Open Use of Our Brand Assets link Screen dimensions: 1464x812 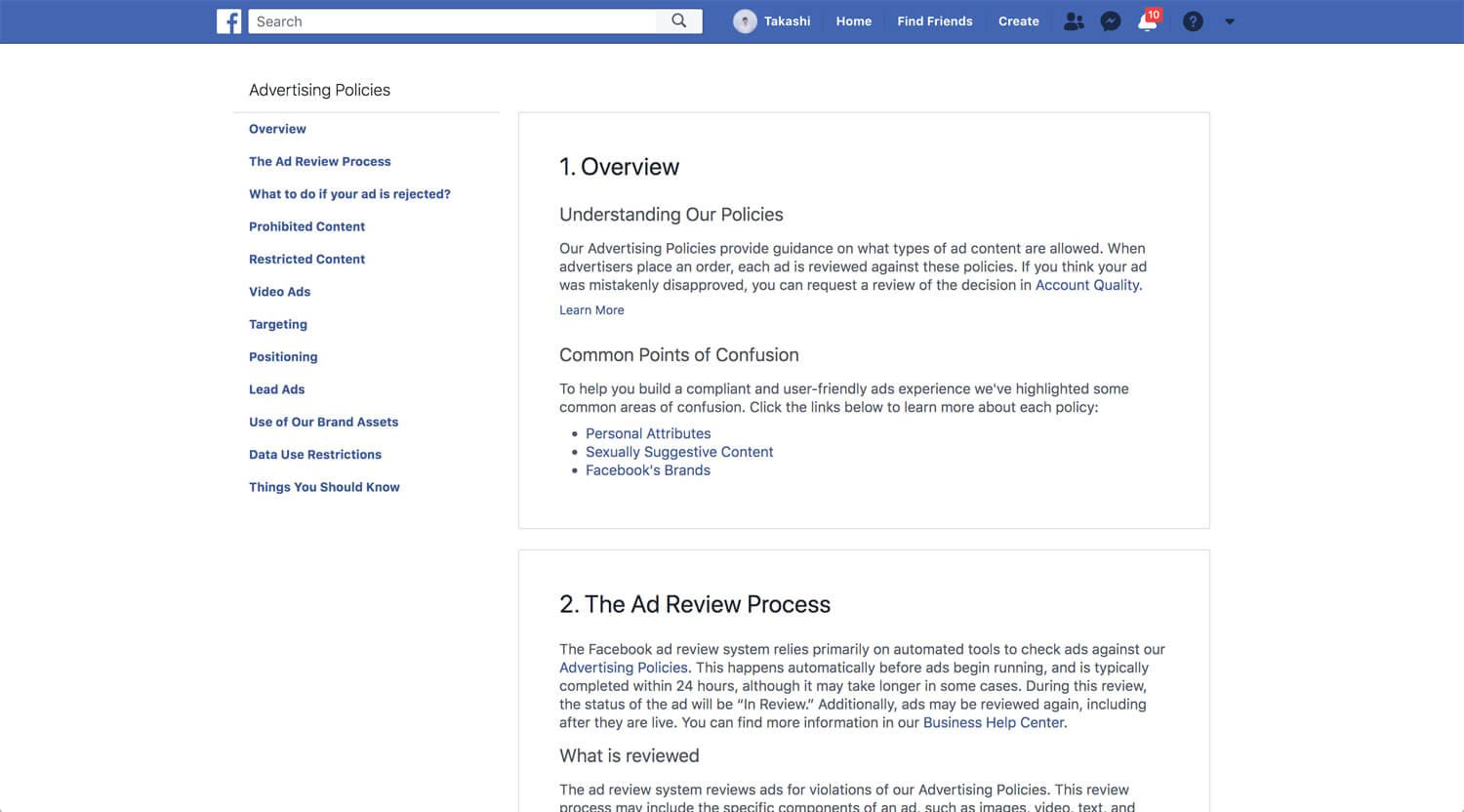tap(323, 422)
